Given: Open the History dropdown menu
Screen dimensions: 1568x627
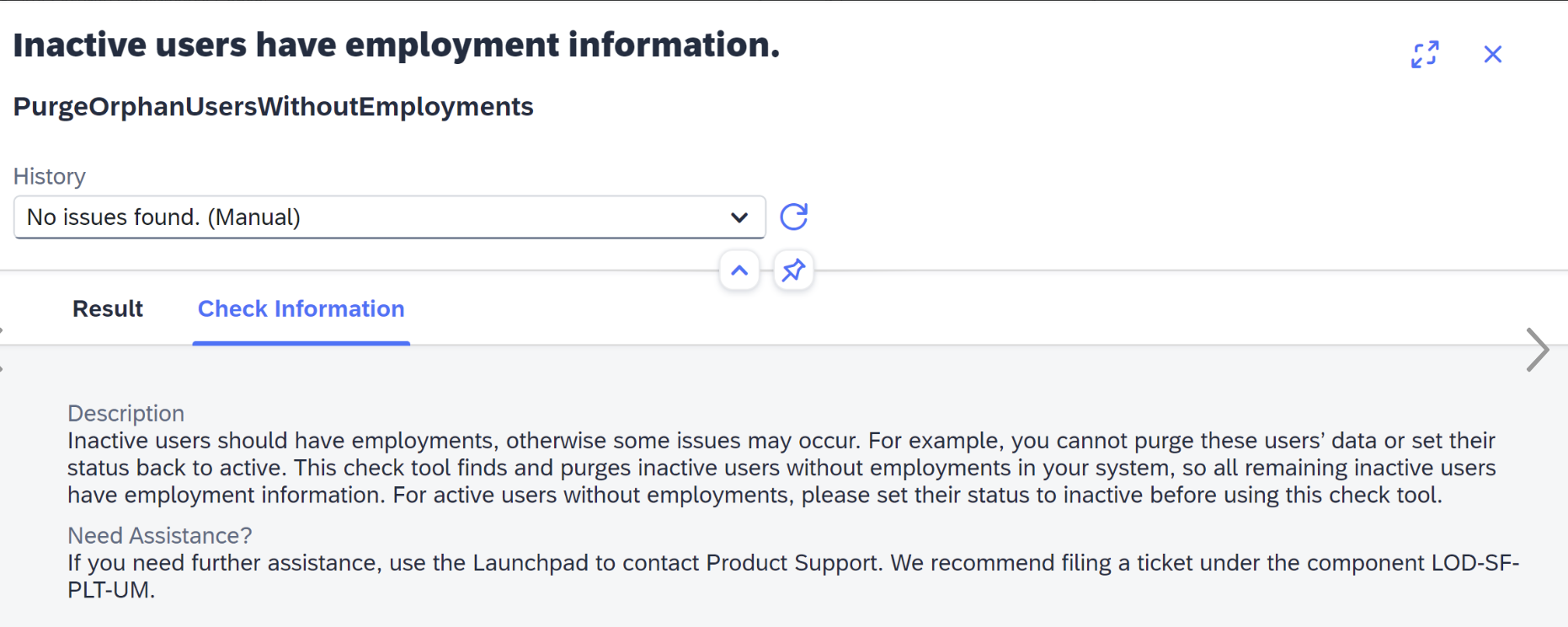Looking at the screenshot, I should [x=389, y=217].
